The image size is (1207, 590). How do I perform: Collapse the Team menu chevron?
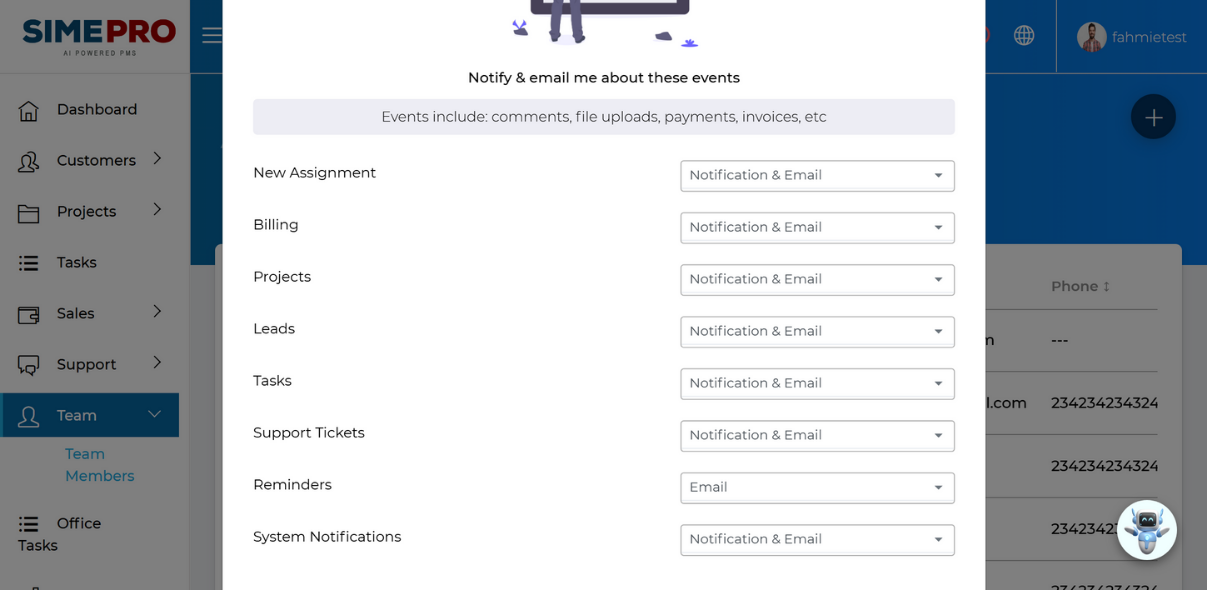154,414
